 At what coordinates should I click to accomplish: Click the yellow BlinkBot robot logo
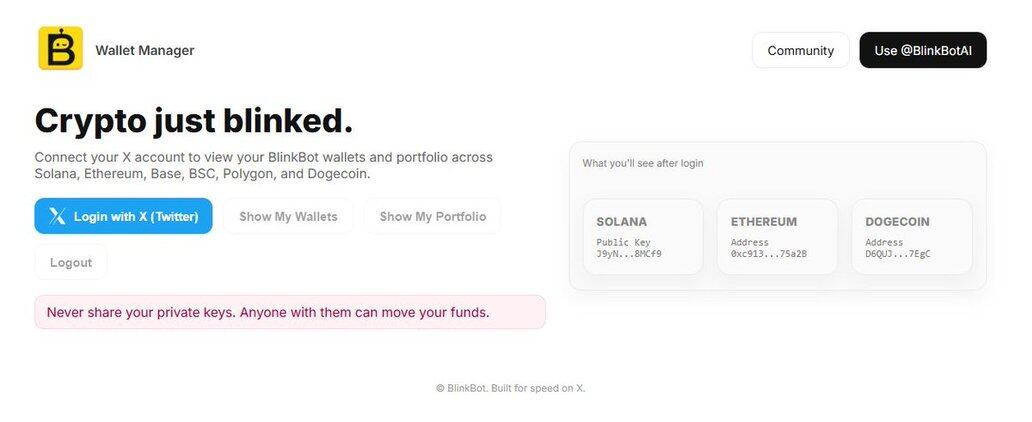coord(60,49)
